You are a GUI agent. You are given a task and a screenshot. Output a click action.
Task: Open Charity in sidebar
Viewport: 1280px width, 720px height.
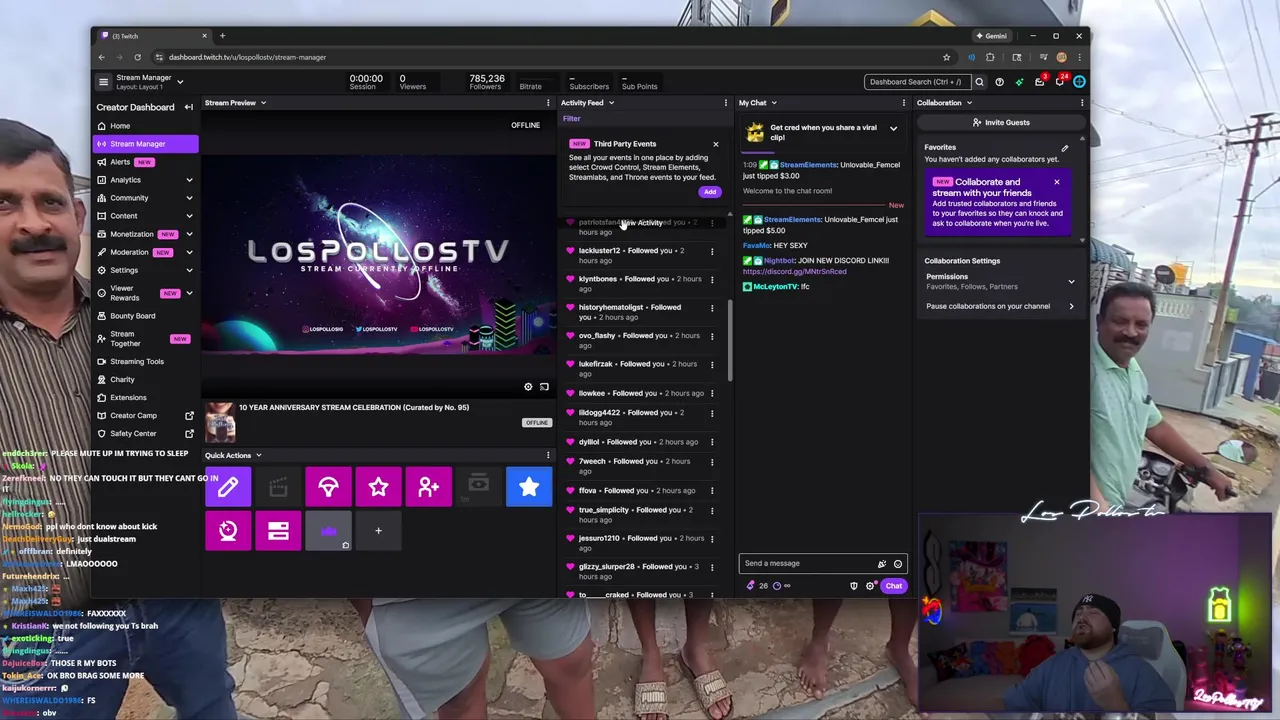[122, 380]
